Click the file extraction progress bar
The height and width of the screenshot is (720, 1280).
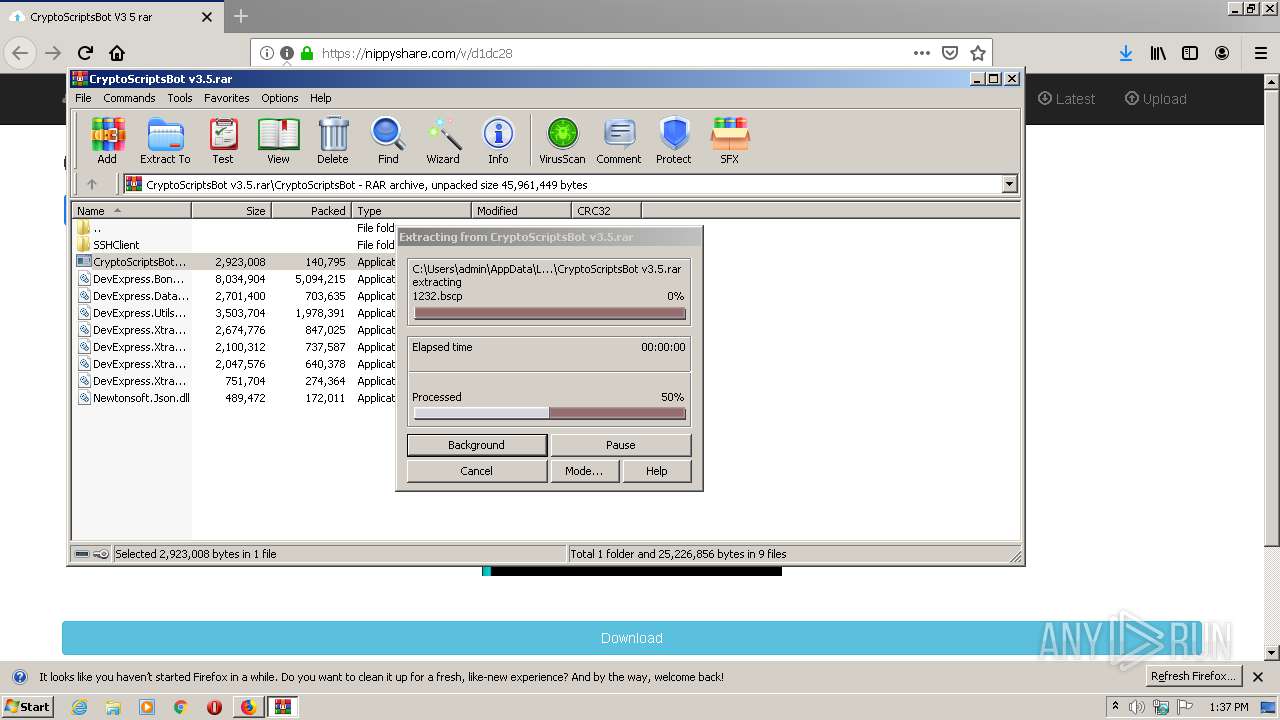(x=549, y=313)
